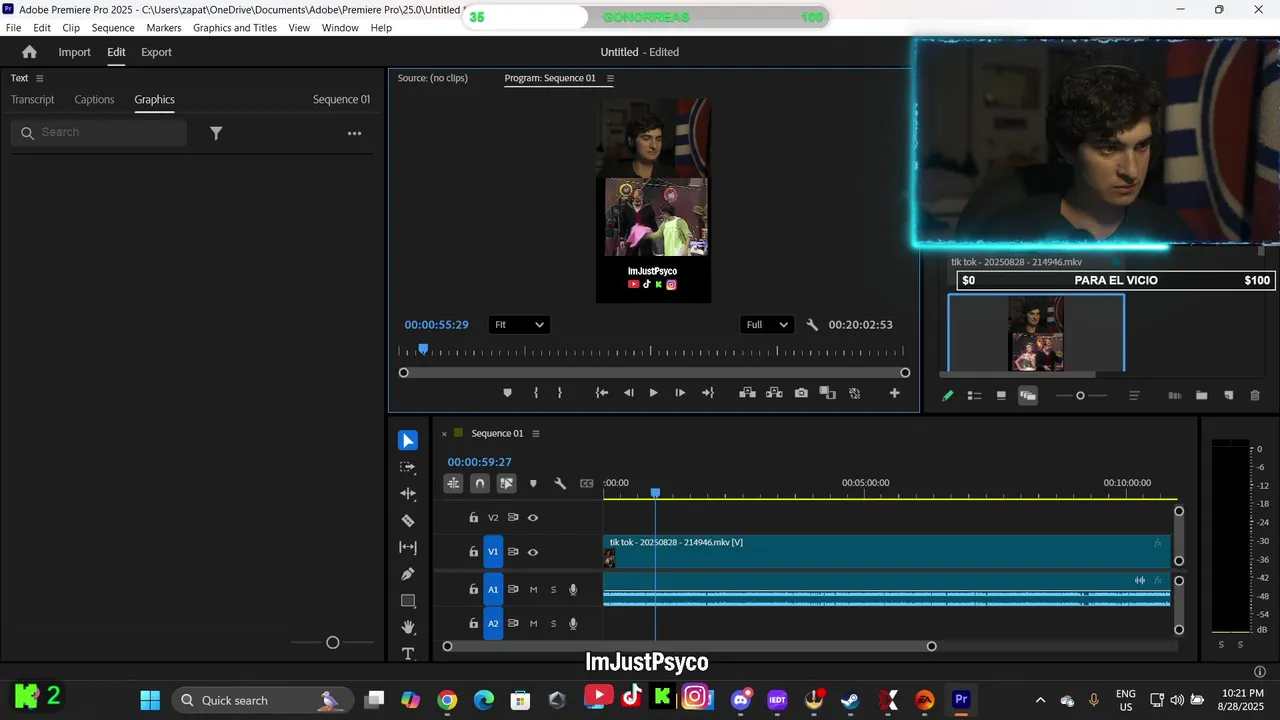This screenshot has height=720, width=1280.
Task: Open the Text panel menu
Action: [x=40, y=78]
